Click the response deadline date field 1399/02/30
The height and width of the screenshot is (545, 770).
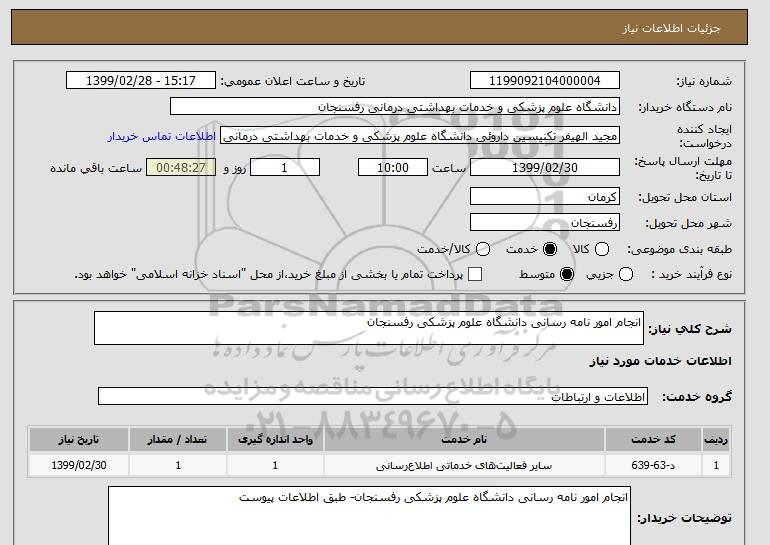click(x=545, y=167)
